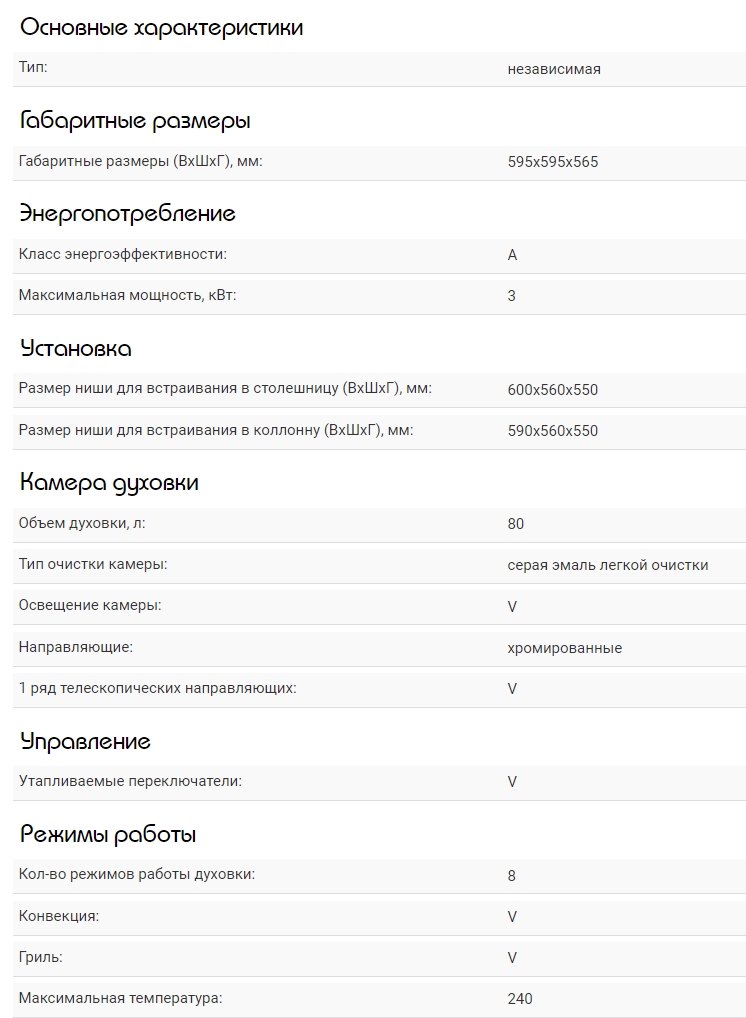Screen dimensions: 746x1018
Task: Select the maximum power value "3"
Action: 512,296
